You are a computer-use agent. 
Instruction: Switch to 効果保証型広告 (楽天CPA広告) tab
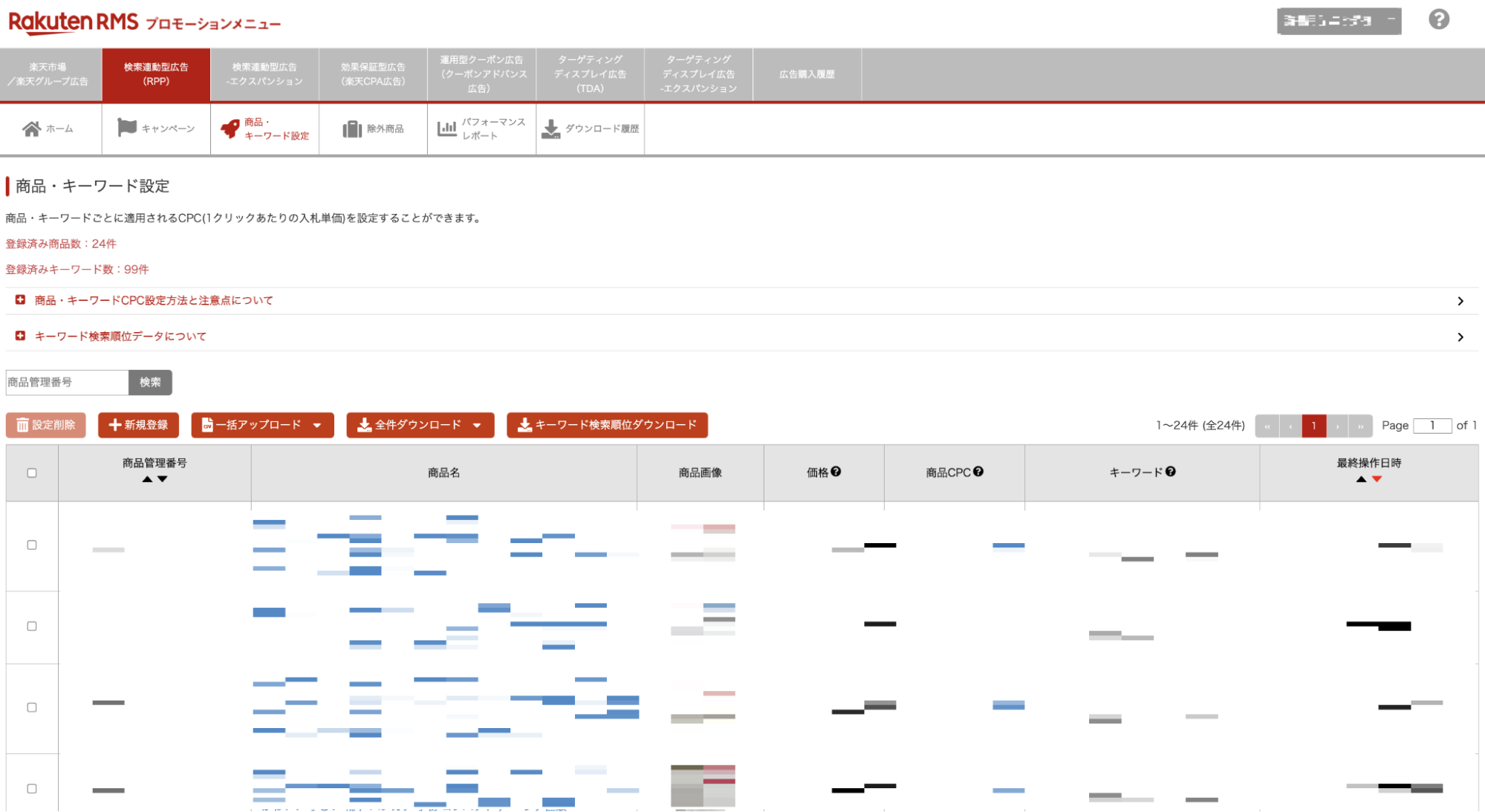[373, 74]
